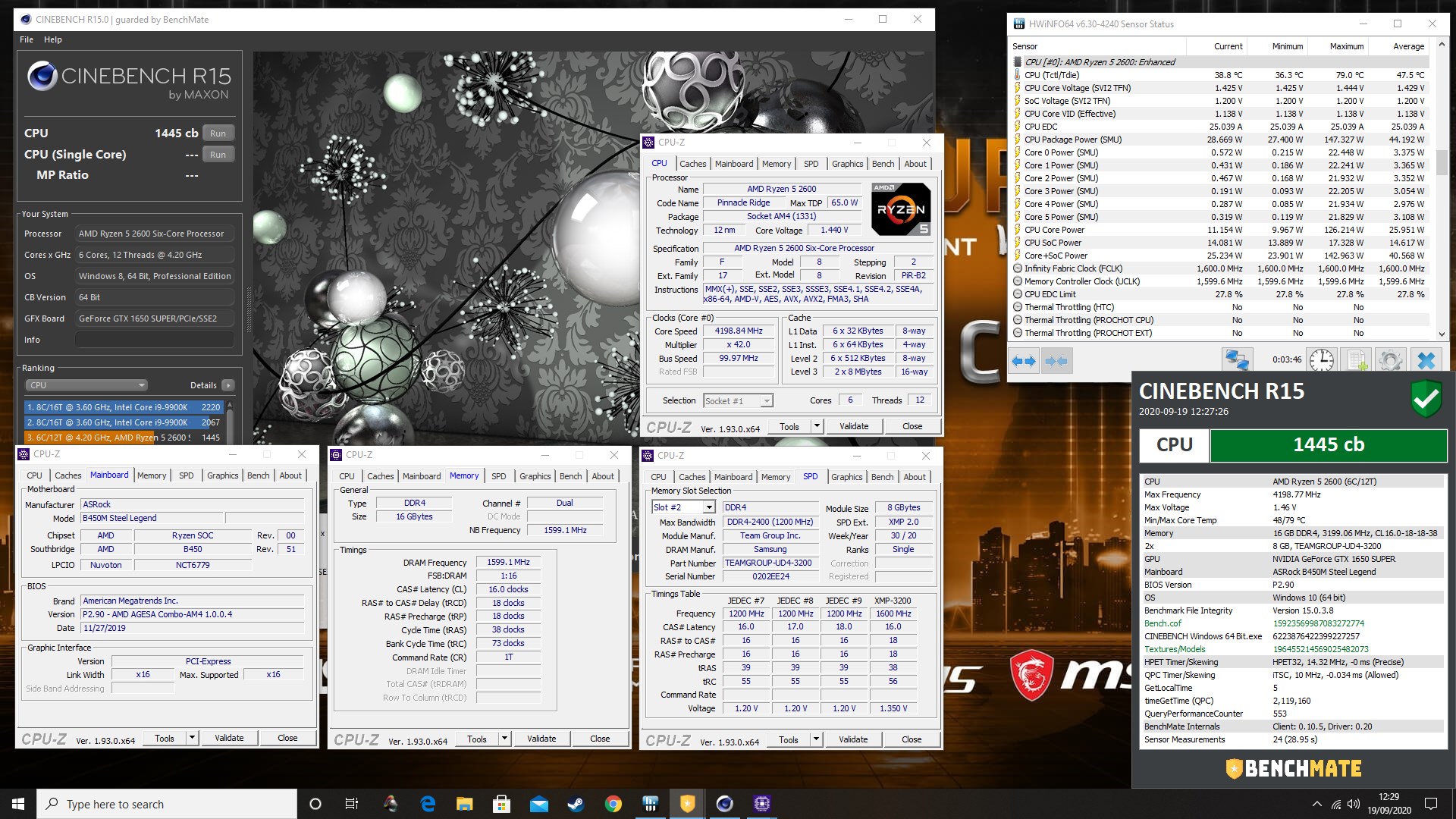Click the Infinity Fabric Clock (FCLK) sensor row
The width and height of the screenshot is (1456, 819).
click(x=1220, y=268)
